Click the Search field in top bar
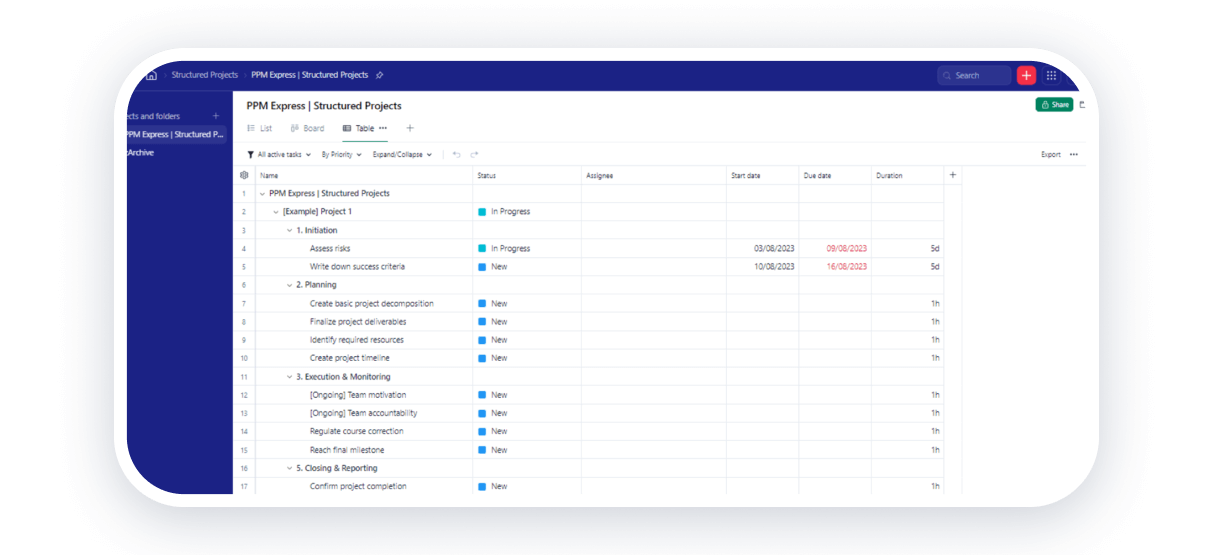Viewport: 1213px width, 555px height. pyautogui.click(x=975, y=75)
